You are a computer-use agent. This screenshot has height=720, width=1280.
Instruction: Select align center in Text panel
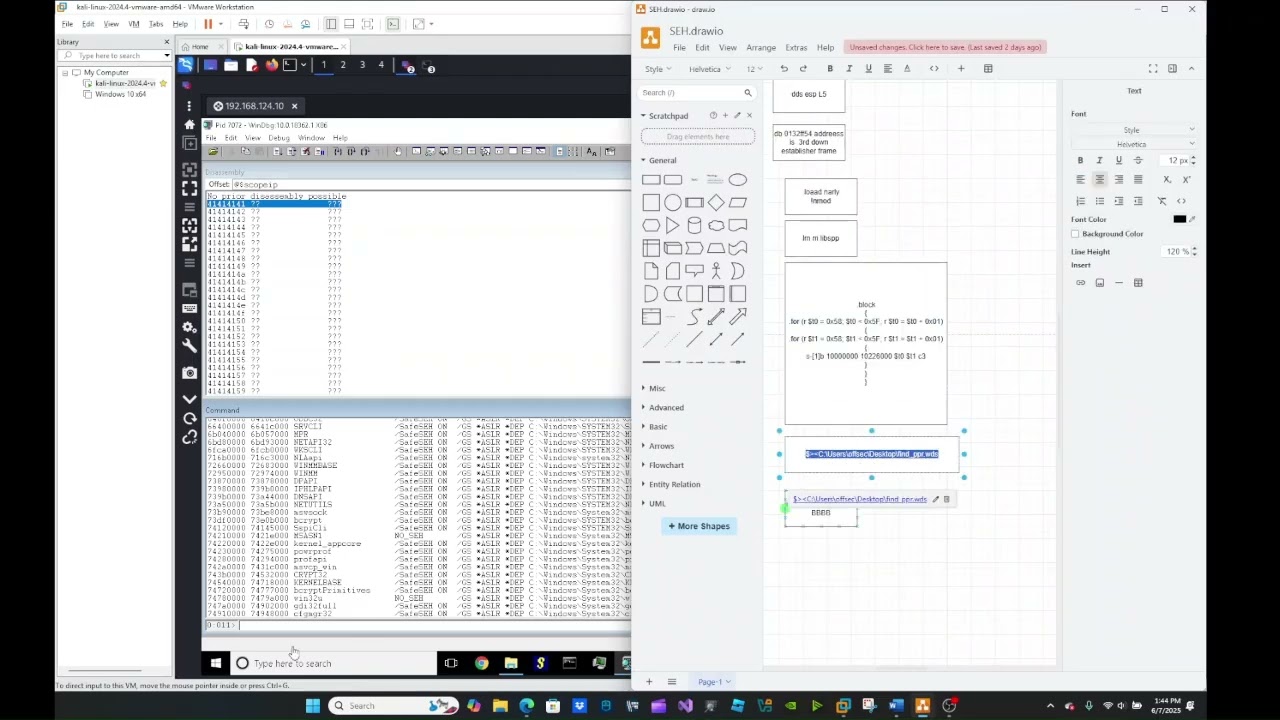tap(1099, 179)
